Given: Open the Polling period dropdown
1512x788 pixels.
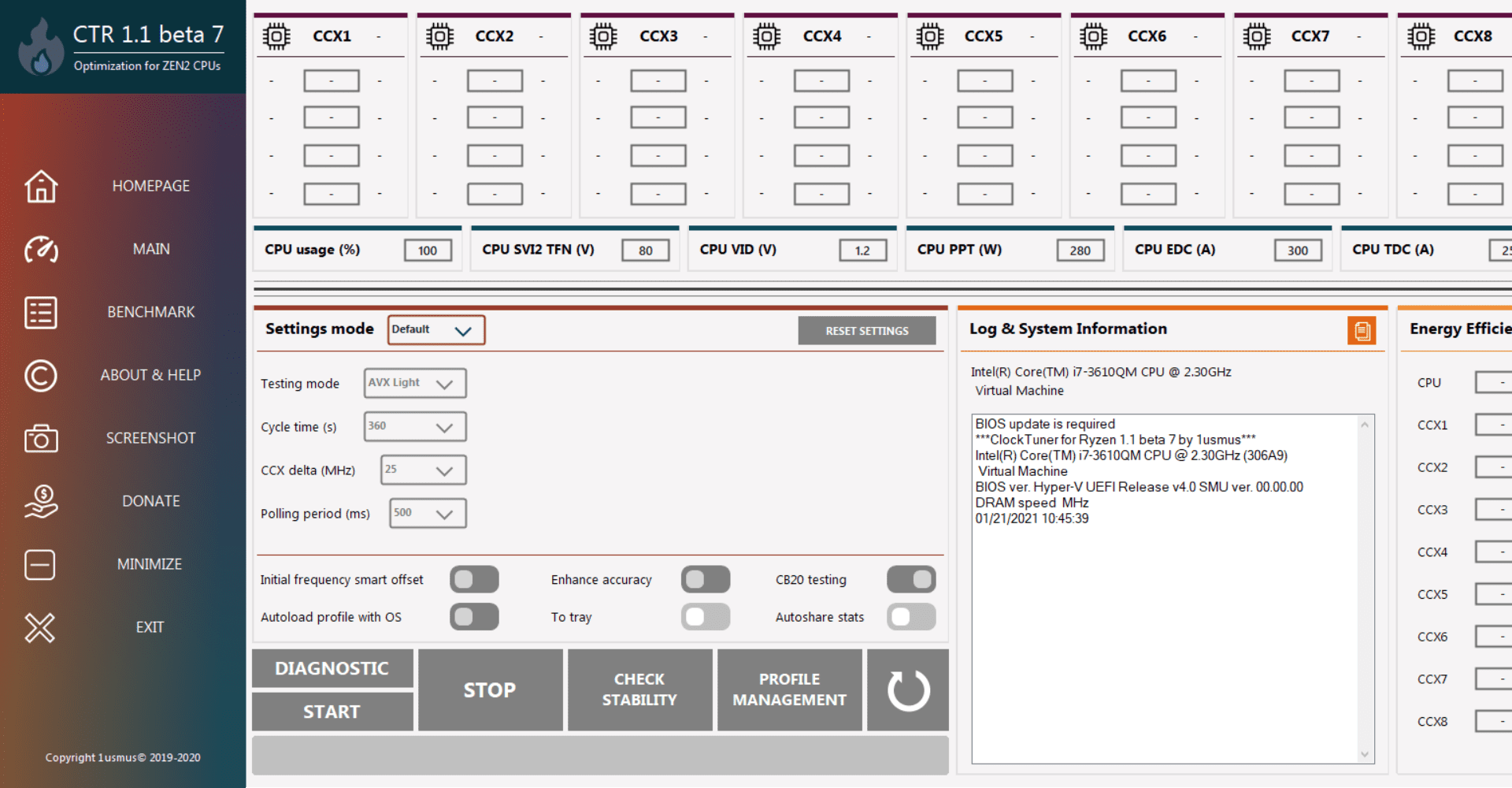Looking at the screenshot, I should [x=428, y=513].
